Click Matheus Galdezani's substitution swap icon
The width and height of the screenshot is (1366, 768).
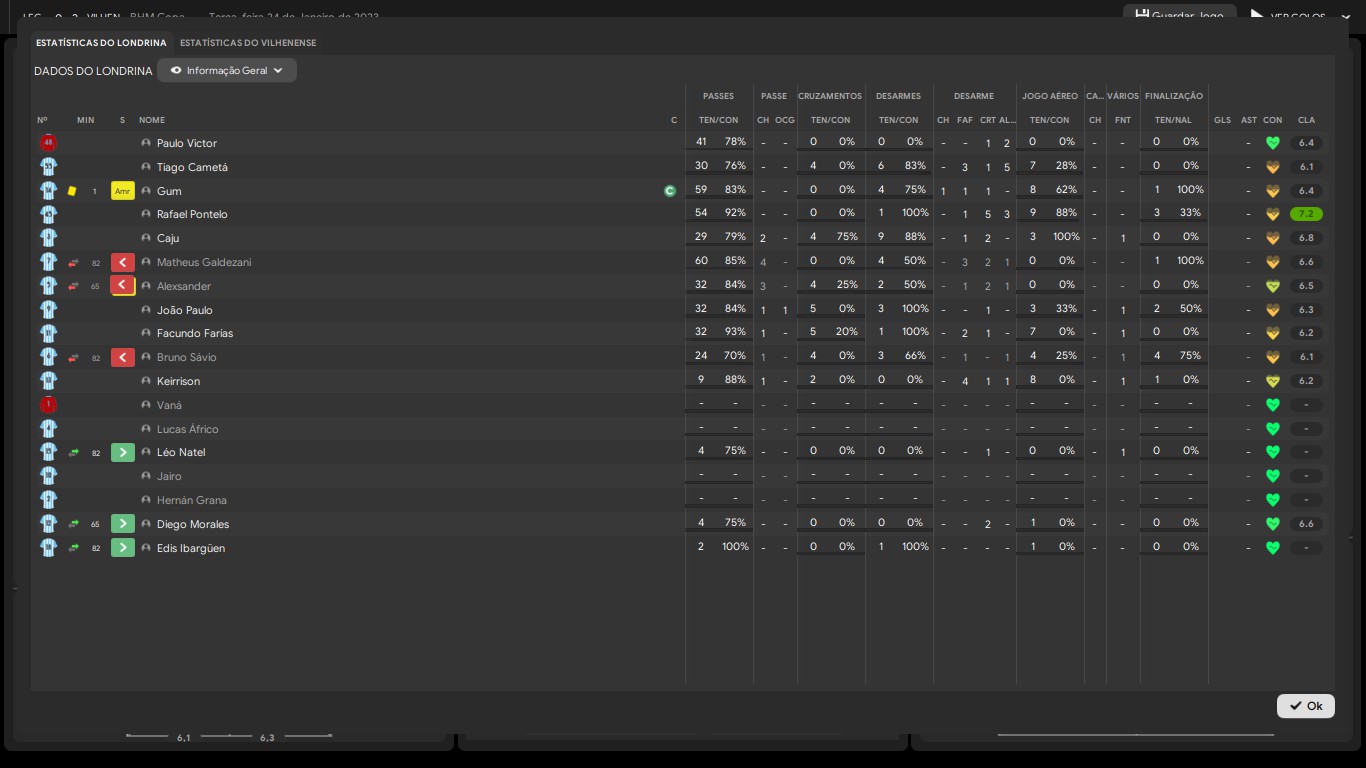point(73,262)
